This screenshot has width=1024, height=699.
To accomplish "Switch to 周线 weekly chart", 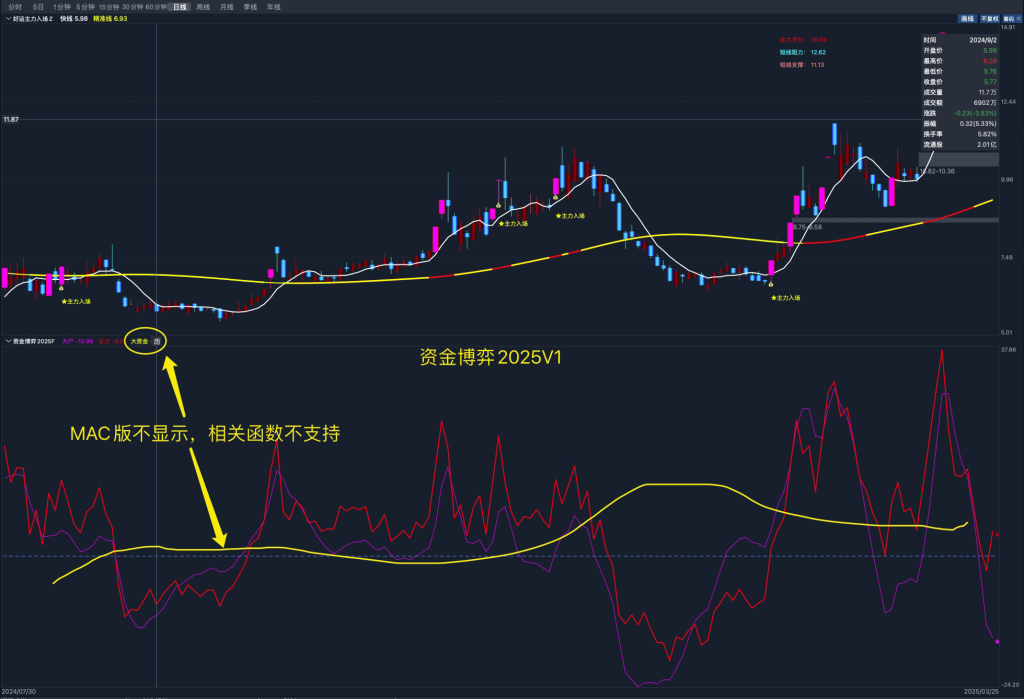I will click(203, 7).
